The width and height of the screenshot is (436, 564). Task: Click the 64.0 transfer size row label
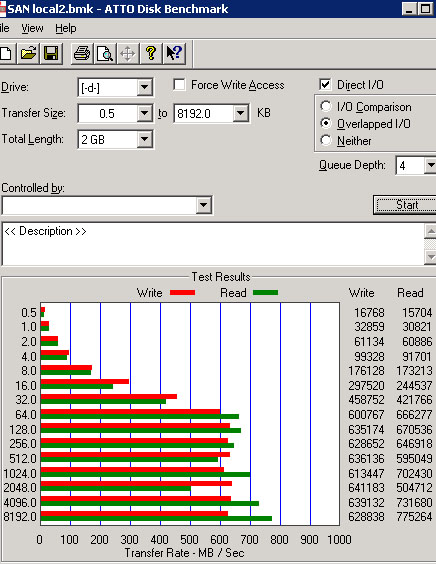tap(26, 415)
